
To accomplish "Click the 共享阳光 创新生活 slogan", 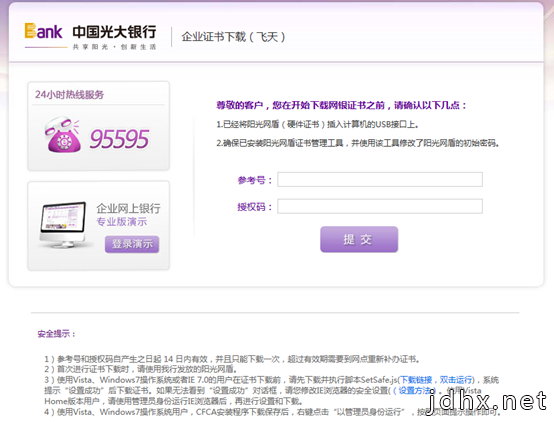I will coord(114,47).
